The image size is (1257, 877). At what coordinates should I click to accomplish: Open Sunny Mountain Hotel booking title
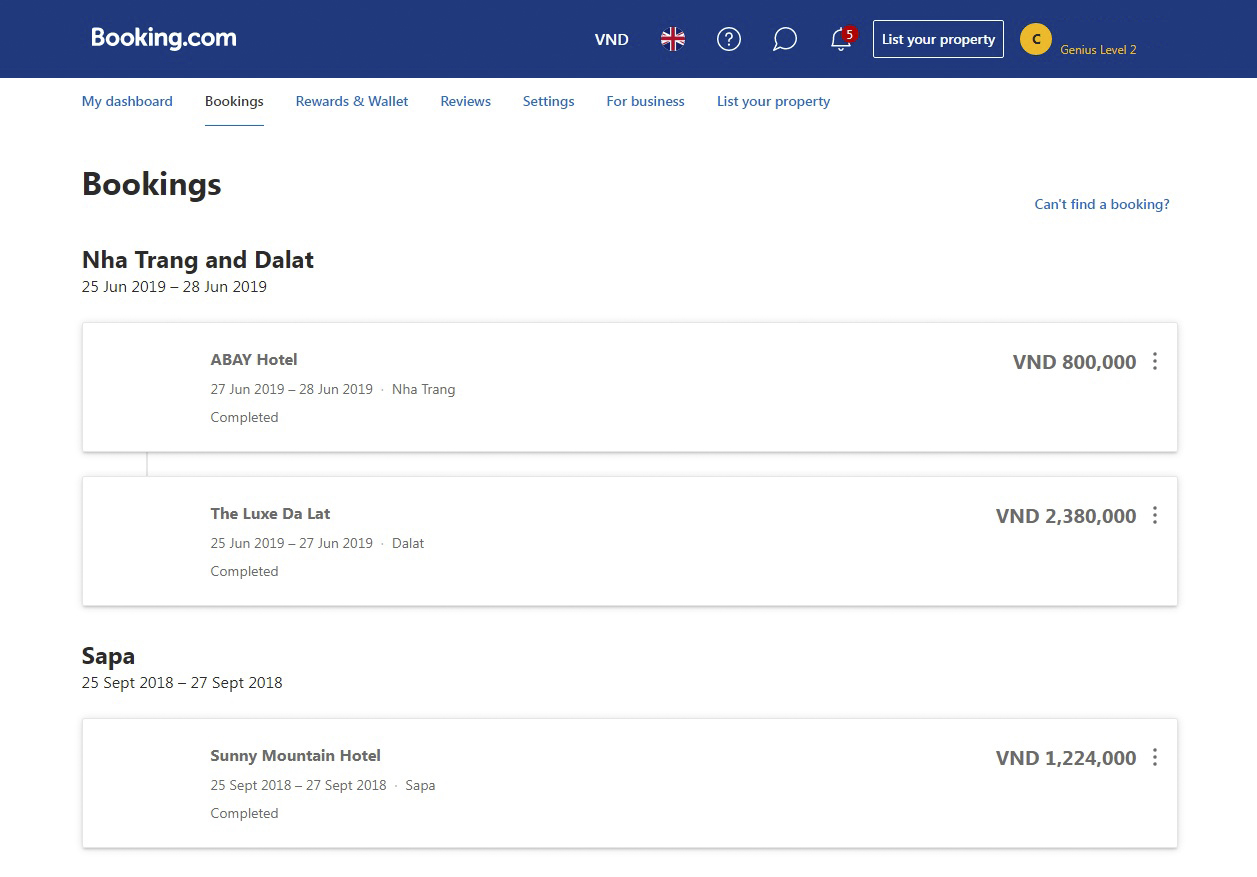[295, 755]
